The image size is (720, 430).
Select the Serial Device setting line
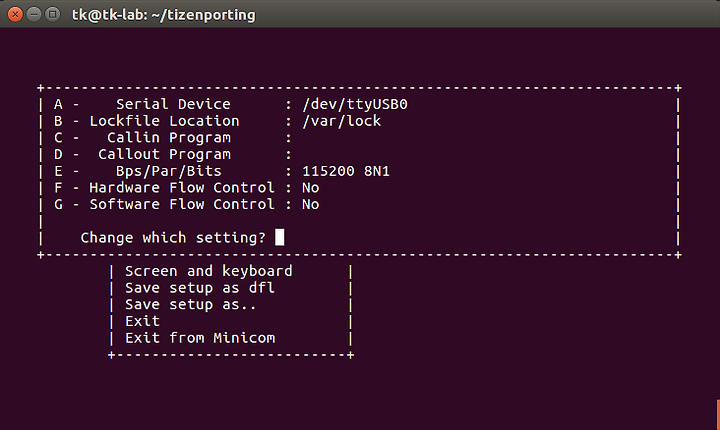tap(231, 104)
